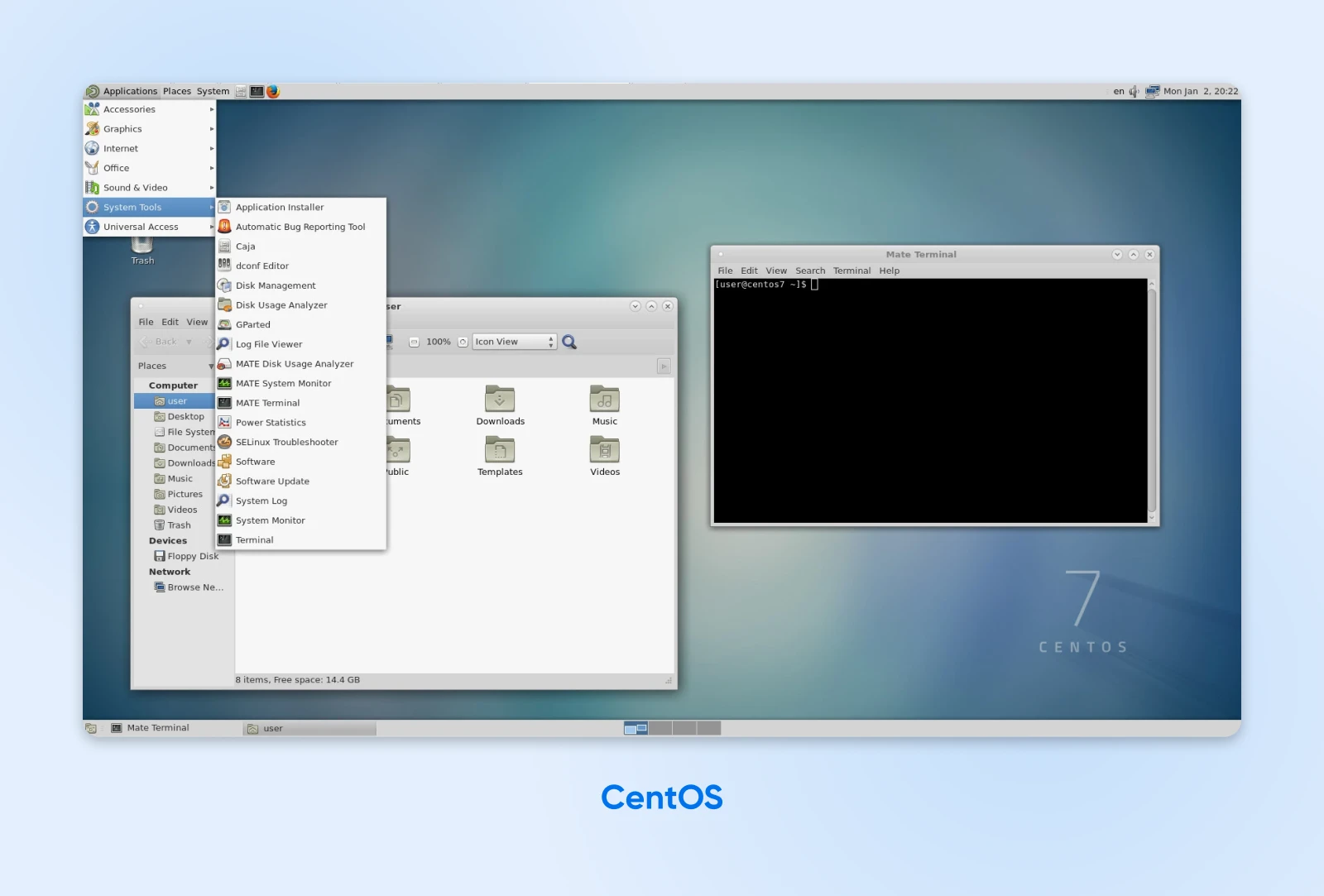The image size is (1324, 896).
Task: Launch System Monitor entry
Action: (x=300, y=520)
